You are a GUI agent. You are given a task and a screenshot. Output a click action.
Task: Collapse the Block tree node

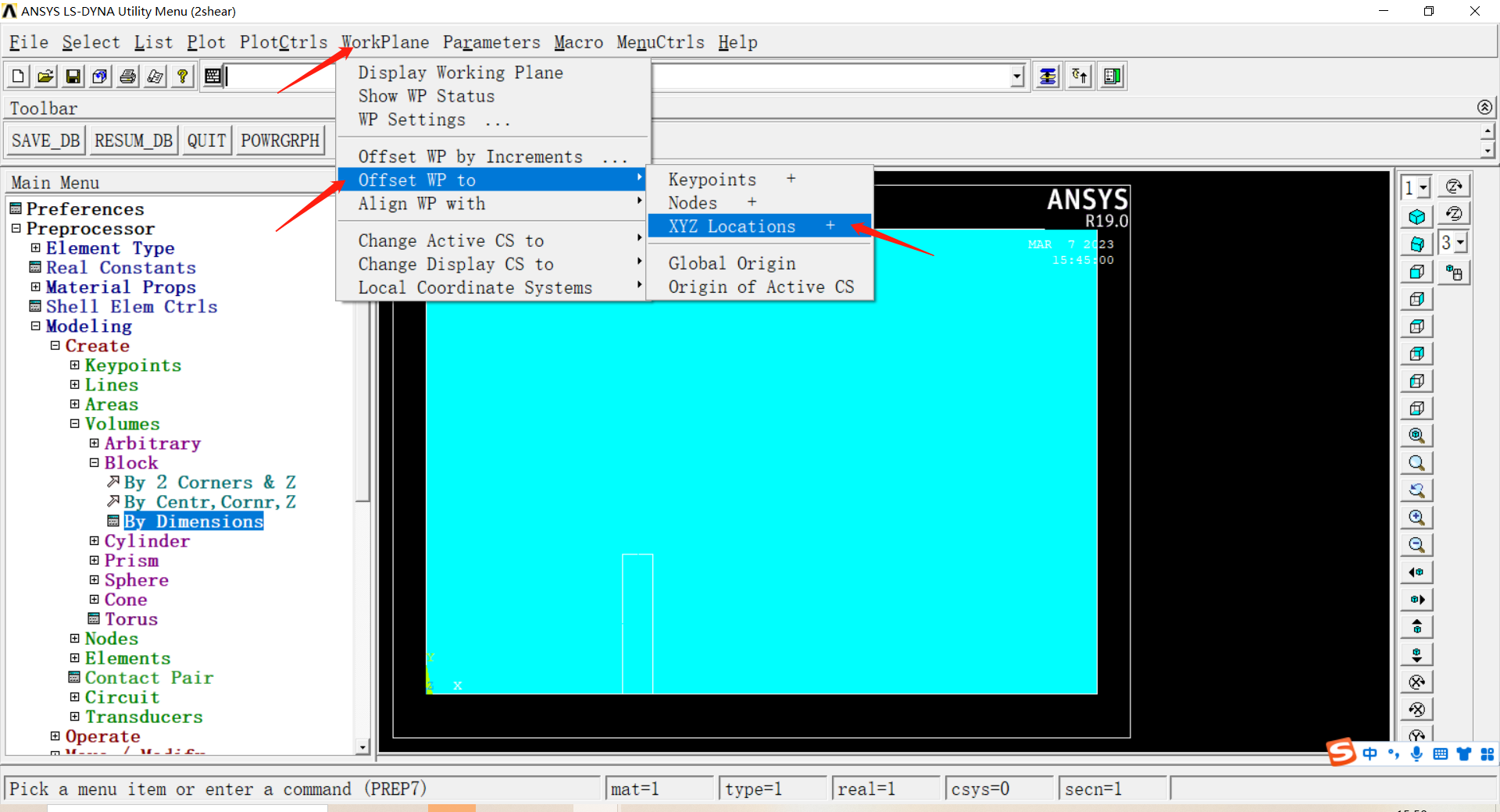(94, 462)
